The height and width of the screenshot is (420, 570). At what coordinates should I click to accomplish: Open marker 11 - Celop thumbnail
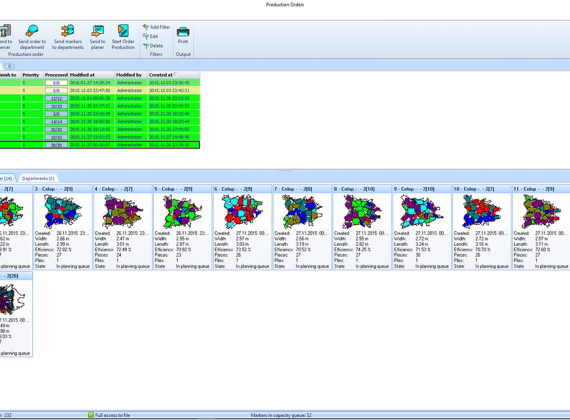[x=541, y=211]
